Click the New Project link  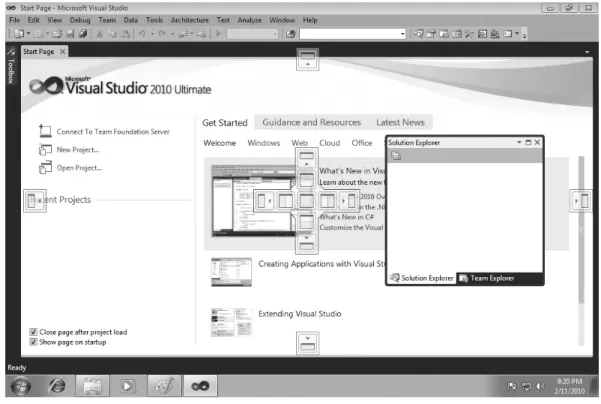pyautogui.click(x=78, y=150)
